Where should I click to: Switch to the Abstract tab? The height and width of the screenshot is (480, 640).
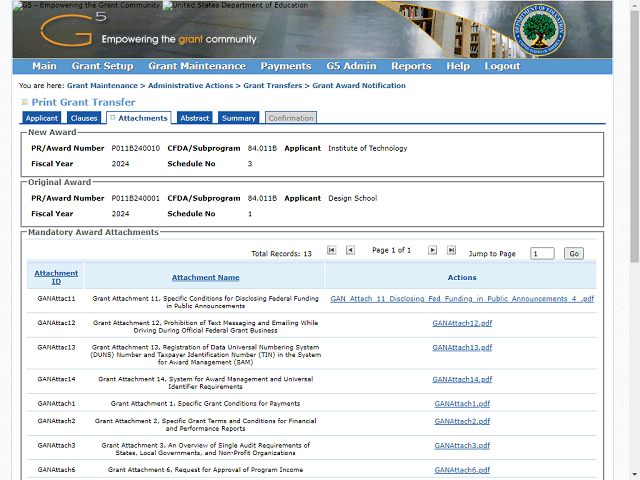195,118
